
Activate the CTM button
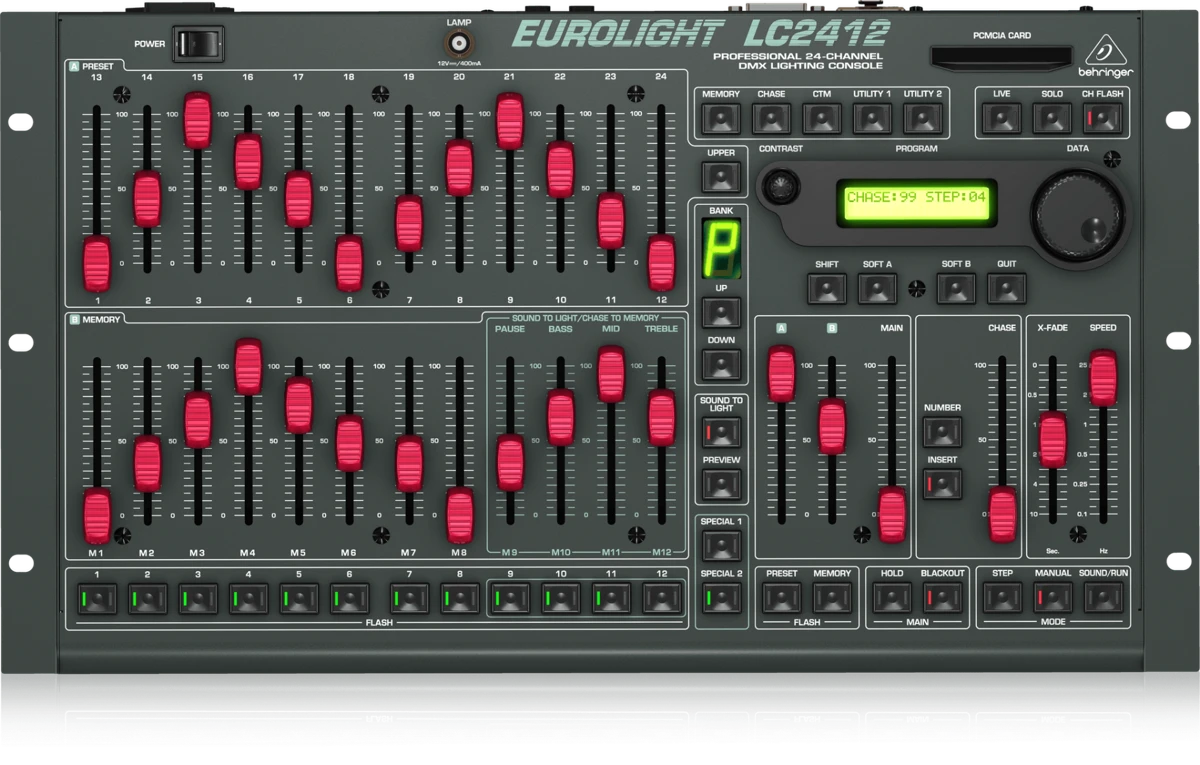pyautogui.click(x=822, y=118)
